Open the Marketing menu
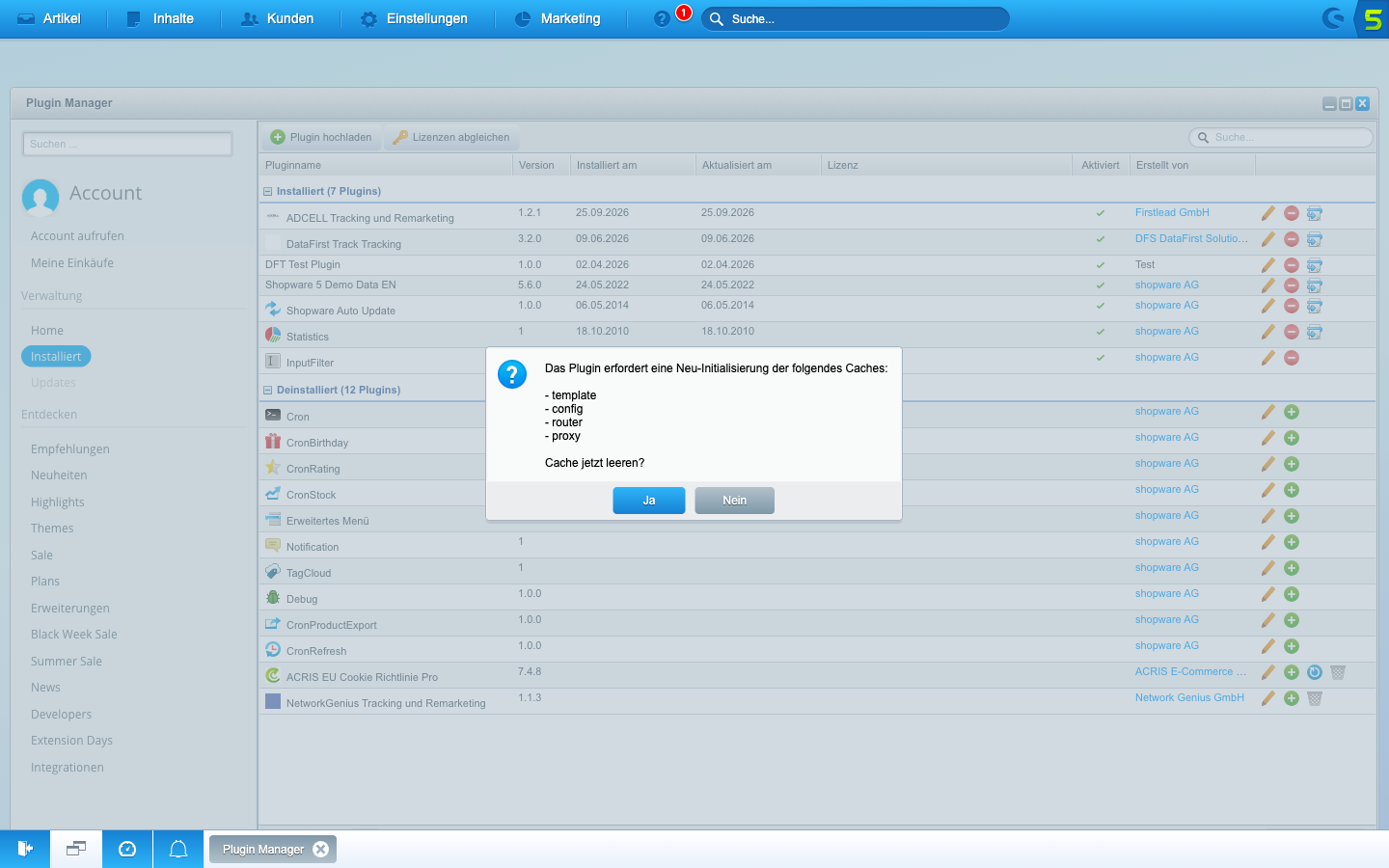Image resolution: width=1389 pixels, height=868 pixels. click(558, 18)
